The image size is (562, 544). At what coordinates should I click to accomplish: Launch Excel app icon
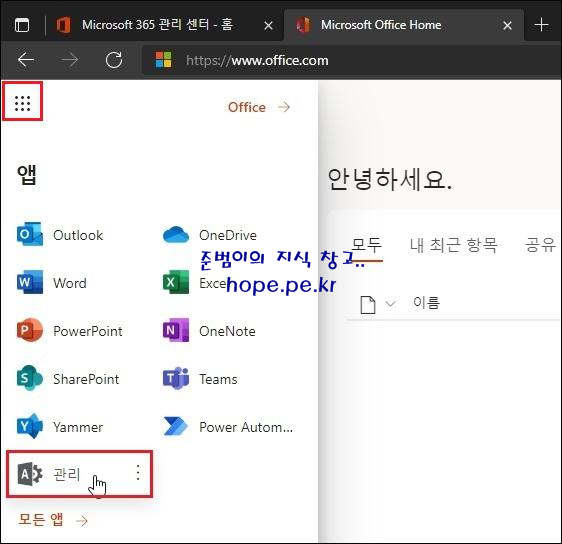(176, 282)
